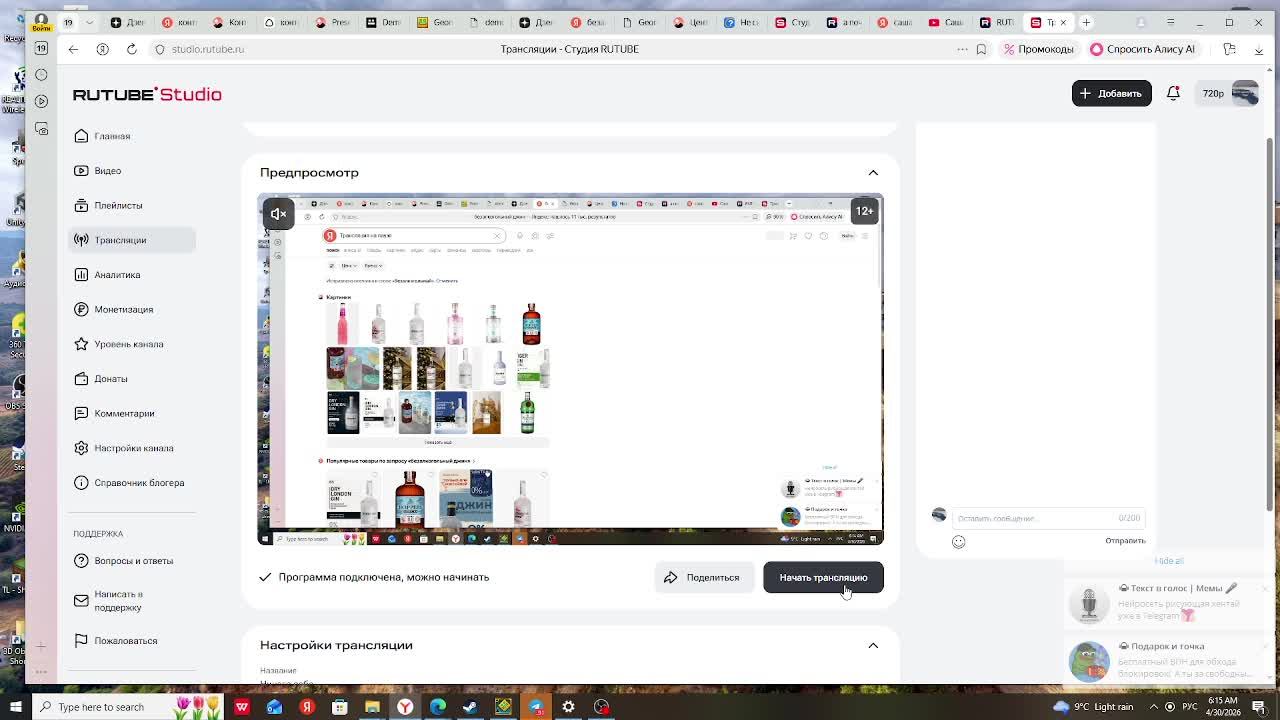Click the Hide all notifications link
1280x720 pixels.
(x=1168, y=561)
